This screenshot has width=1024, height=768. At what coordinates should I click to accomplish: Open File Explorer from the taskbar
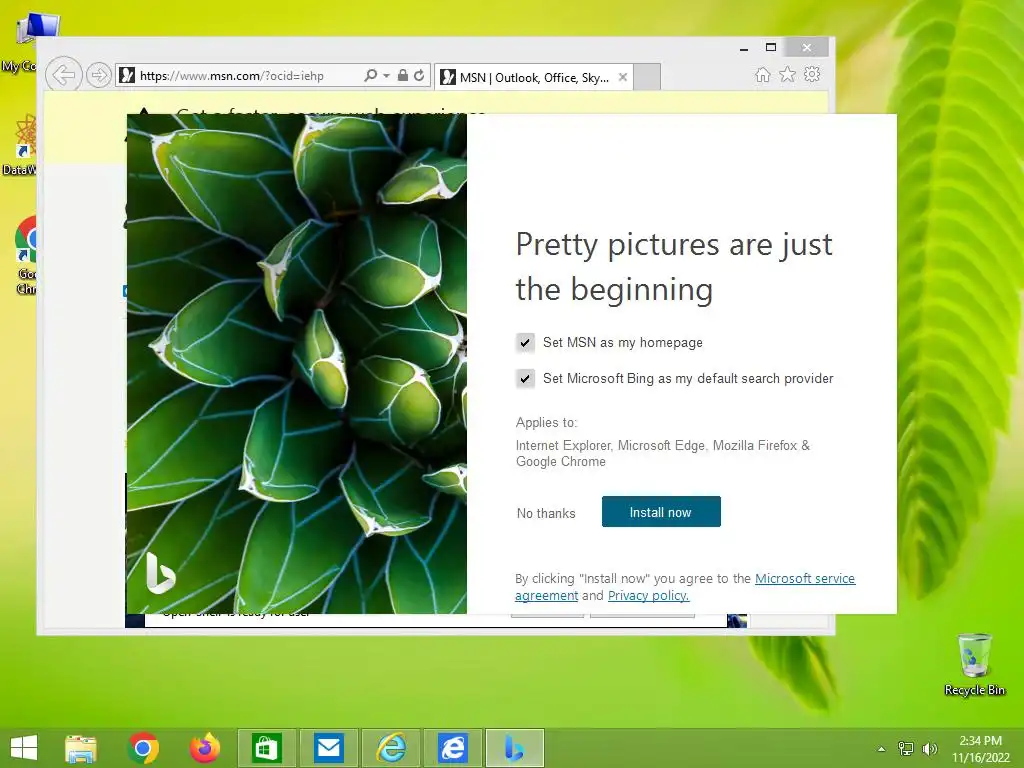click(x=81, y=748)
